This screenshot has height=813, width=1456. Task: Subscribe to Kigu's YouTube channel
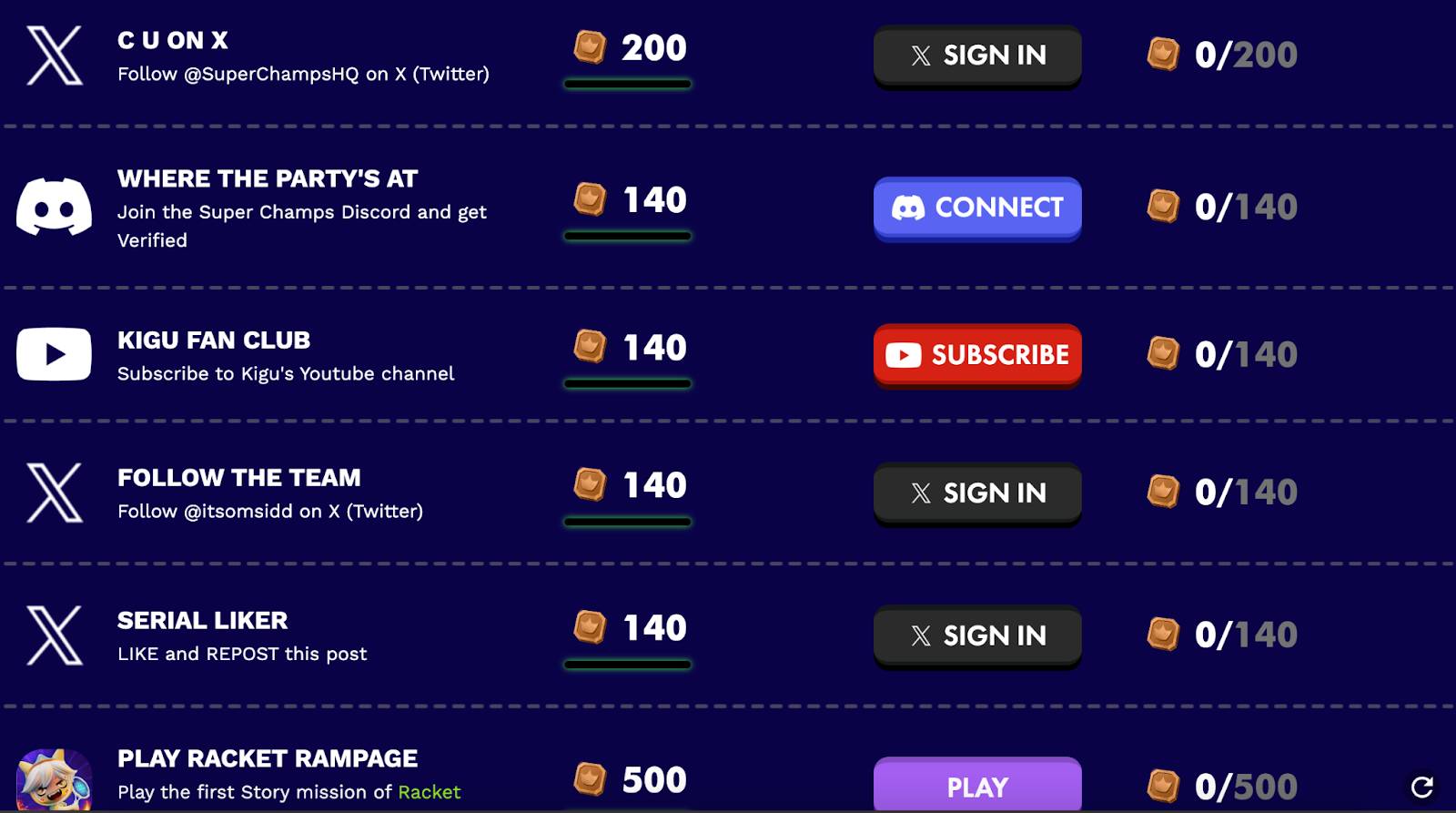977,355
